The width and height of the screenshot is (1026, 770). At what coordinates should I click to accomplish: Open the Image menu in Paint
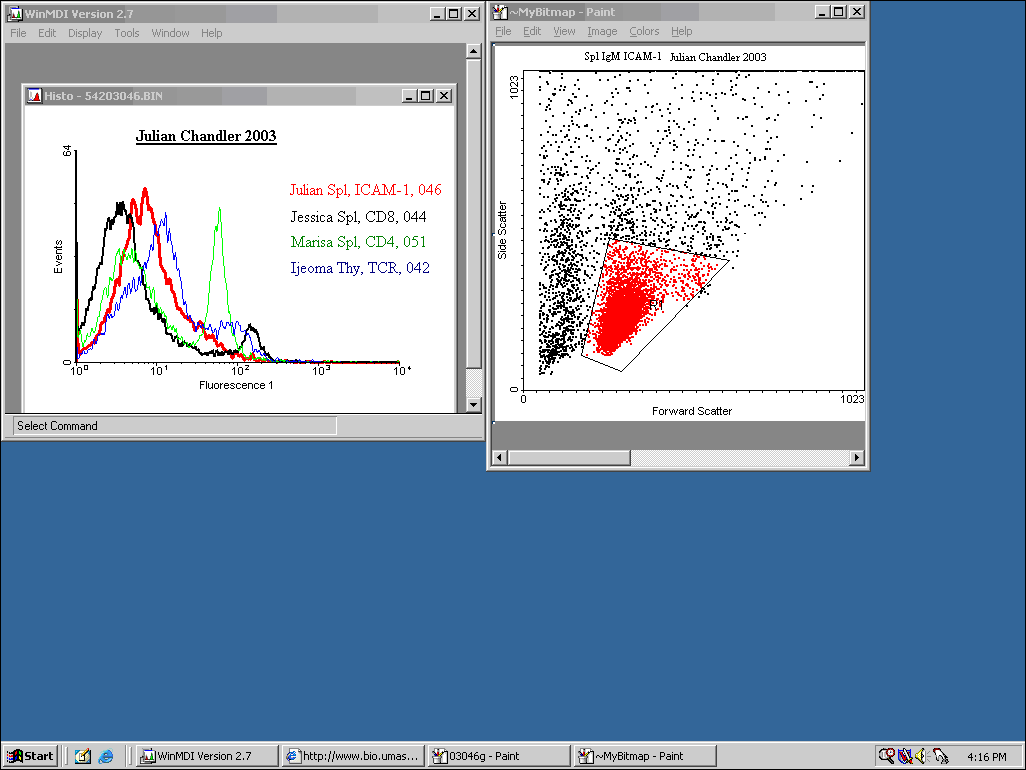point(602,32)
